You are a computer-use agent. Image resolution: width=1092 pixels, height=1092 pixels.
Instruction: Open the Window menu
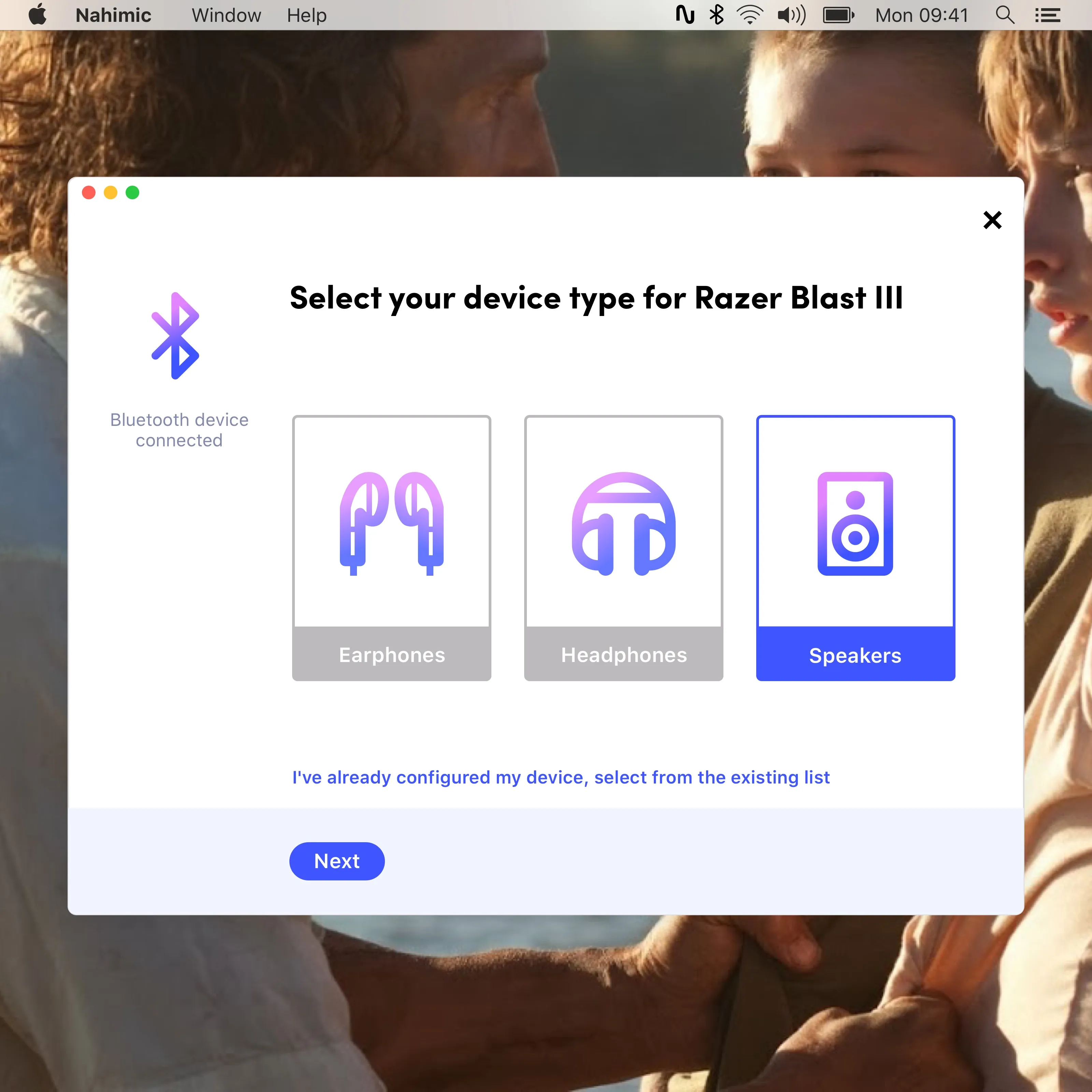226,15
